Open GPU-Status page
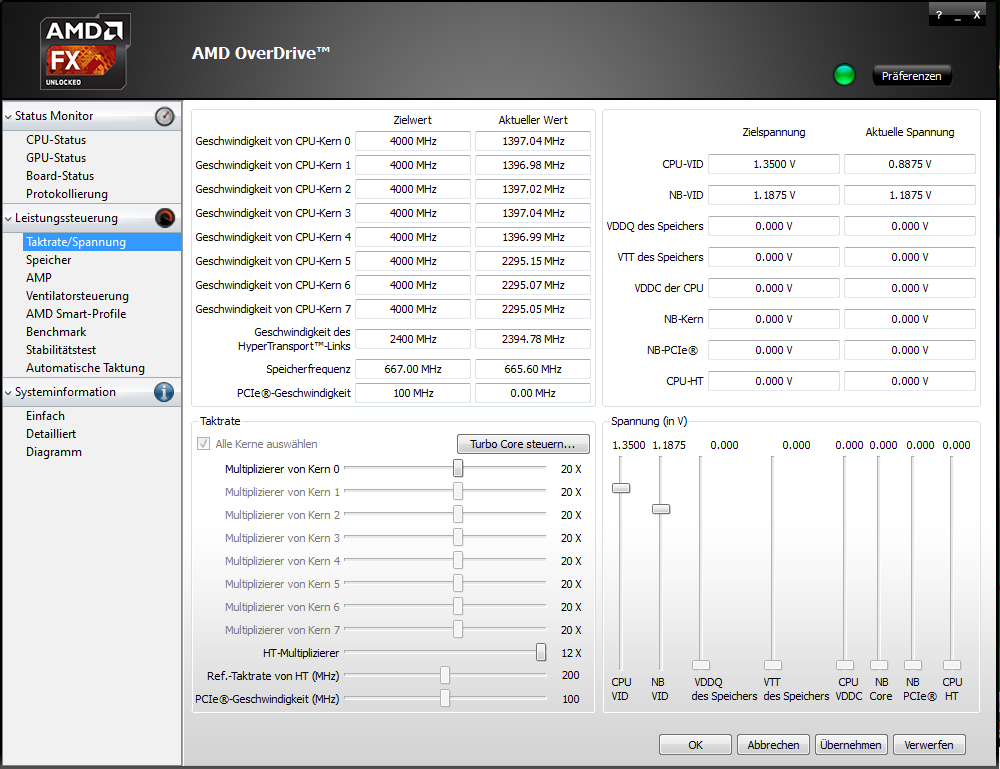Image resolution: width=1000 pixels, height=769 pixels. click(56, 157)
